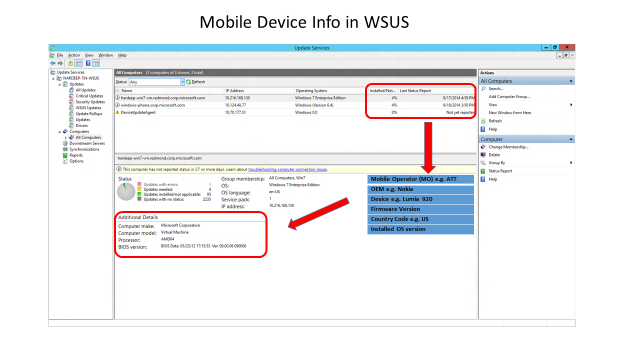
Task: Click the Windows 0.0 operating system cell
Action: tap(306, 112)
